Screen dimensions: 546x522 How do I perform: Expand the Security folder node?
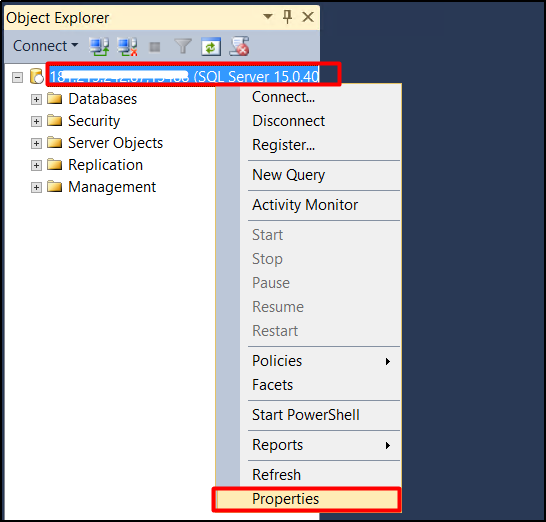pos(36,121)
